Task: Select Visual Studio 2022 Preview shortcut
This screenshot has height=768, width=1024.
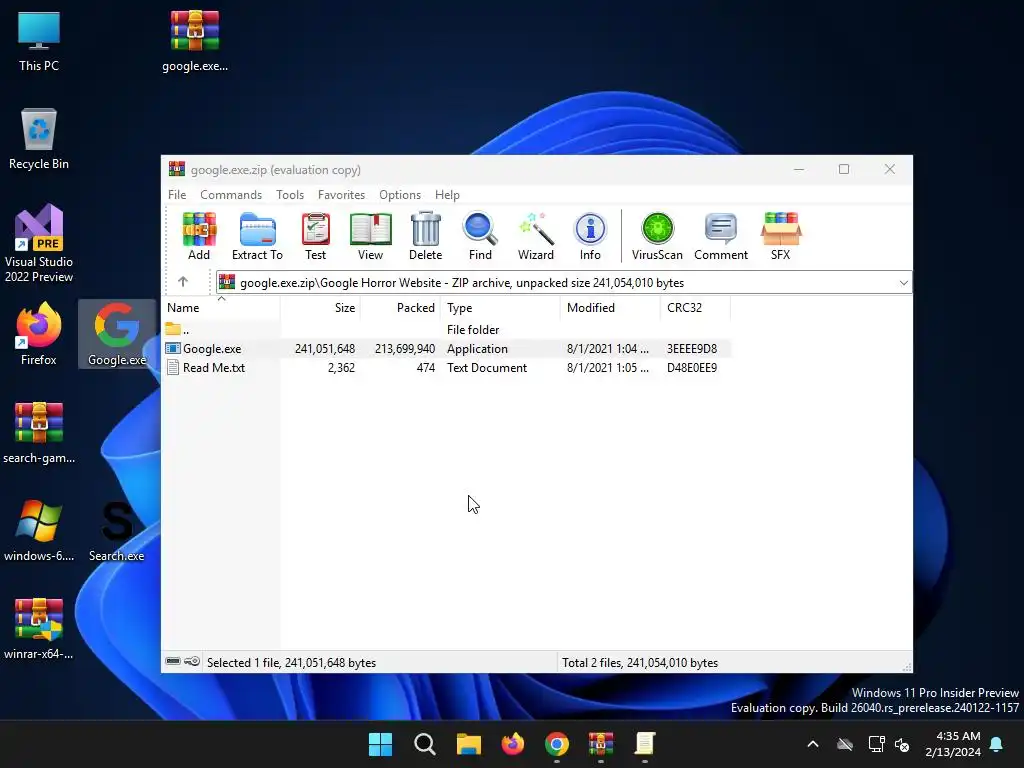Action: pos(39,244)
